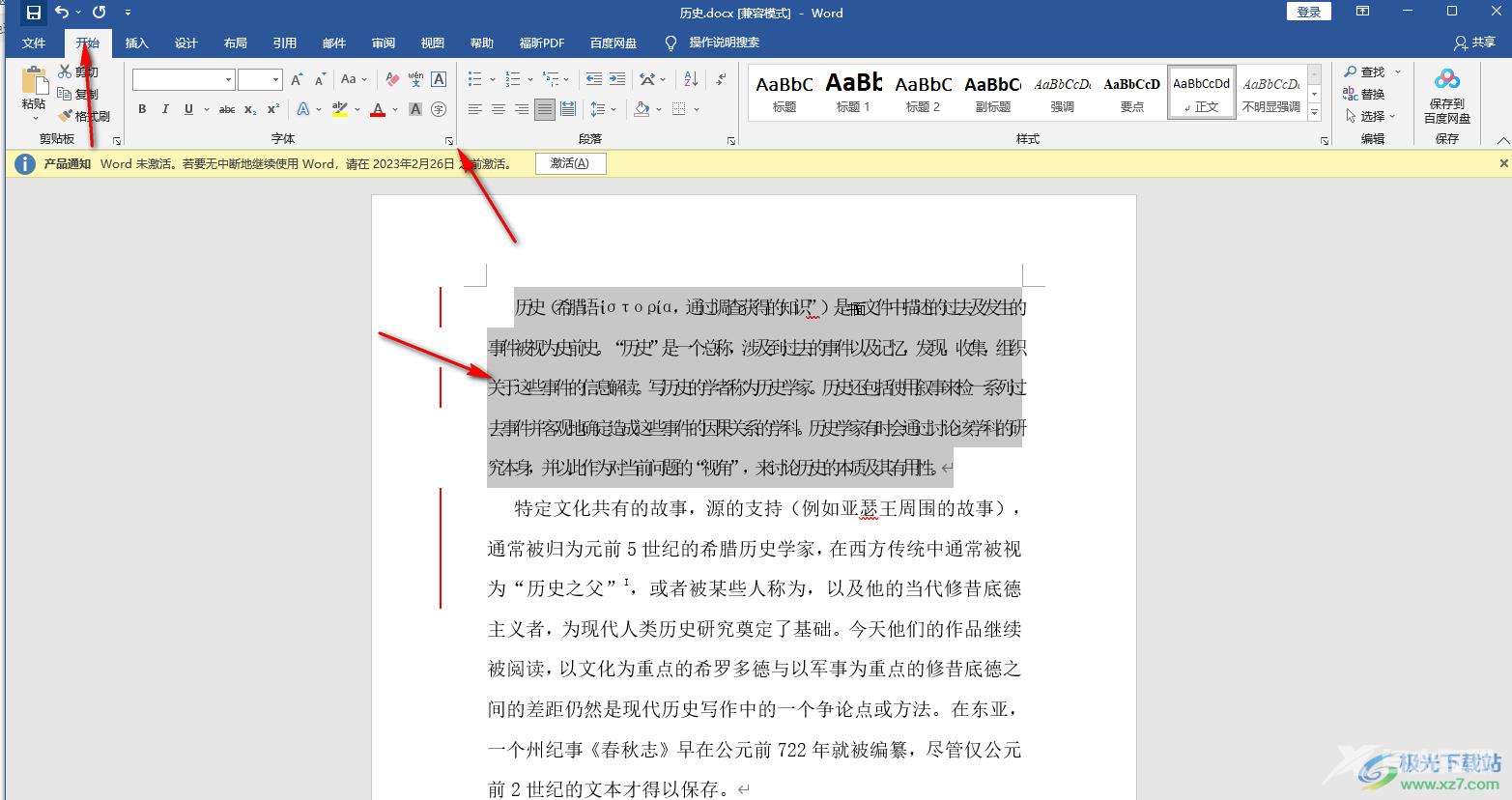The height and width of the screenshot is (800, 1512).
Task: Open Change Case (Aa) dropdown
Action: tap(353, 79)
